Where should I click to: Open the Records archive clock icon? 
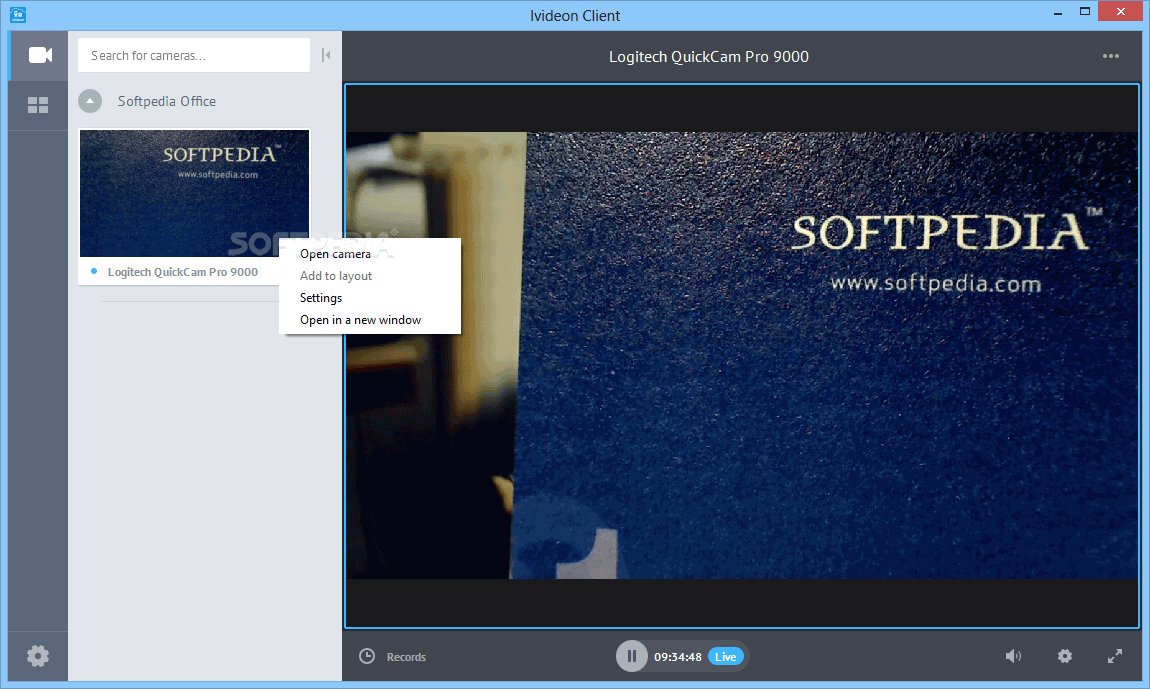click(x=367, y=656)
